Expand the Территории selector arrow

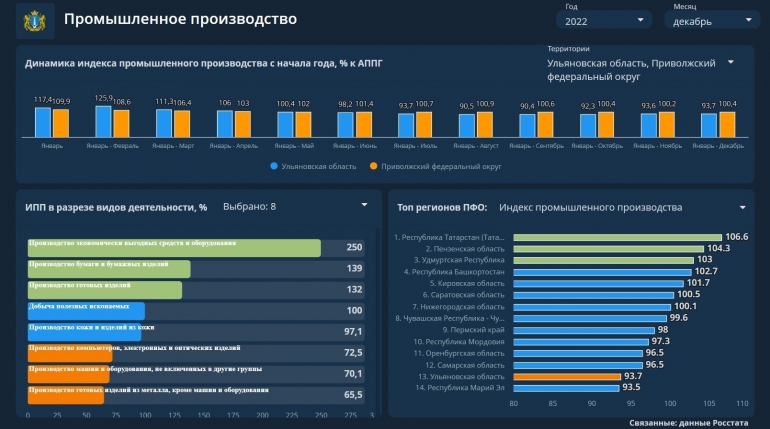[x=731, y=62]
